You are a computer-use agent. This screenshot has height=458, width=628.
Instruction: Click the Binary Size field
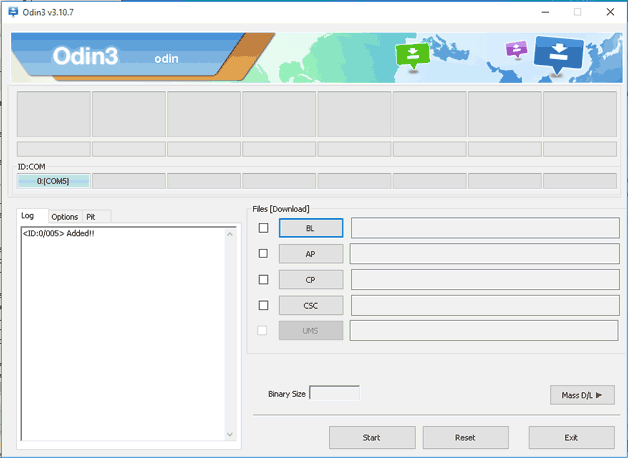[334, 393]
